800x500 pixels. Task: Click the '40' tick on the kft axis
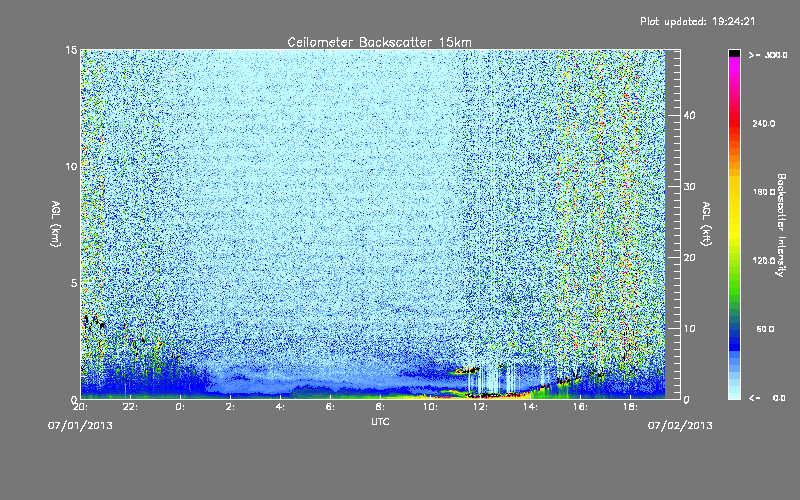point(689,115)
